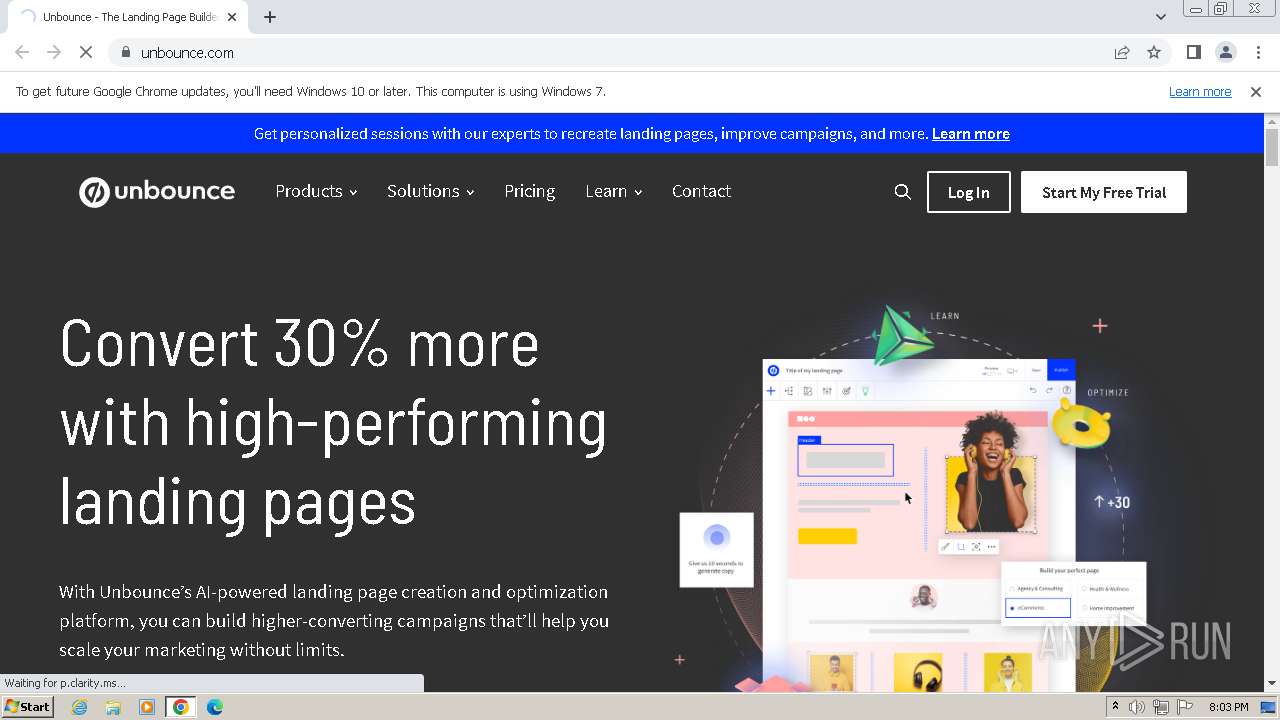Open the Contact page
Viewport: 1280px width, 720px height.
(x=701, y=191)
